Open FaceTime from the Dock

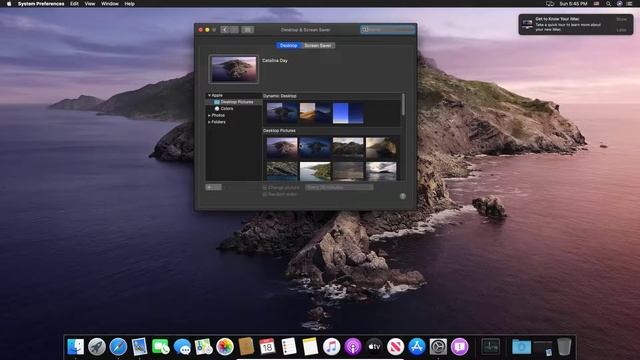(161, 347)
